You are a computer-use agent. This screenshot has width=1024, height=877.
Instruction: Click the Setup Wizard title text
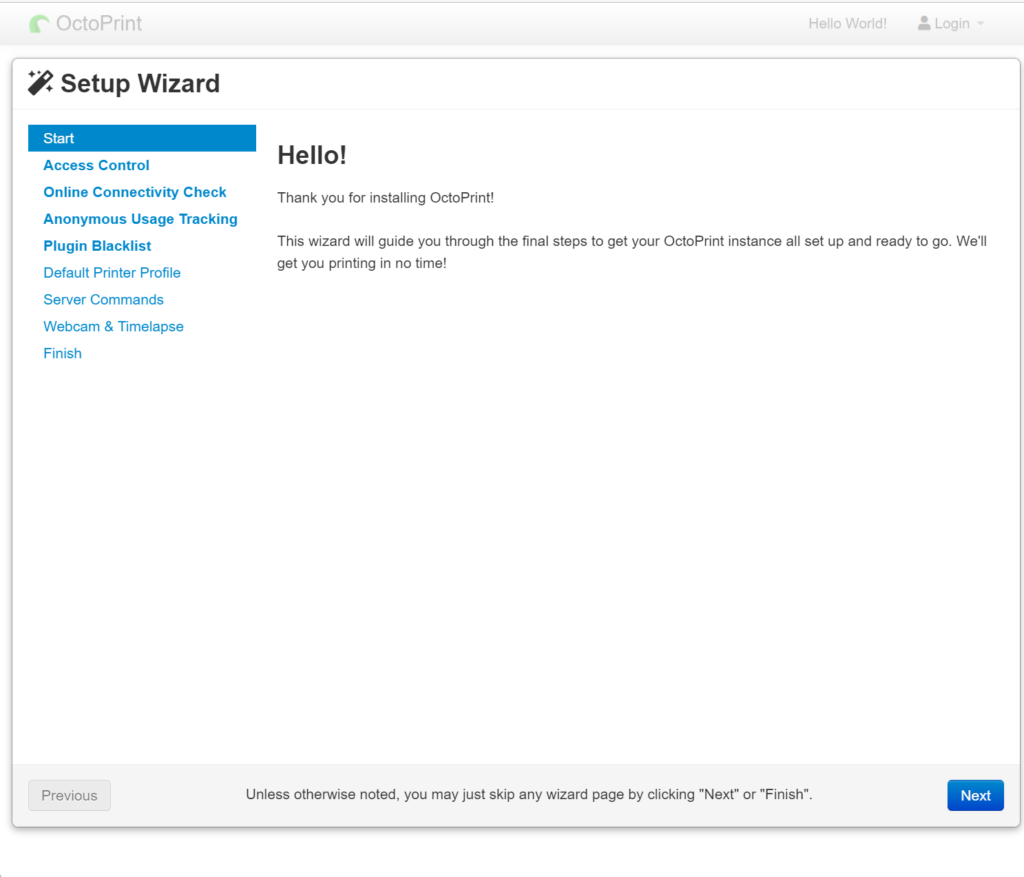point(140,84)
